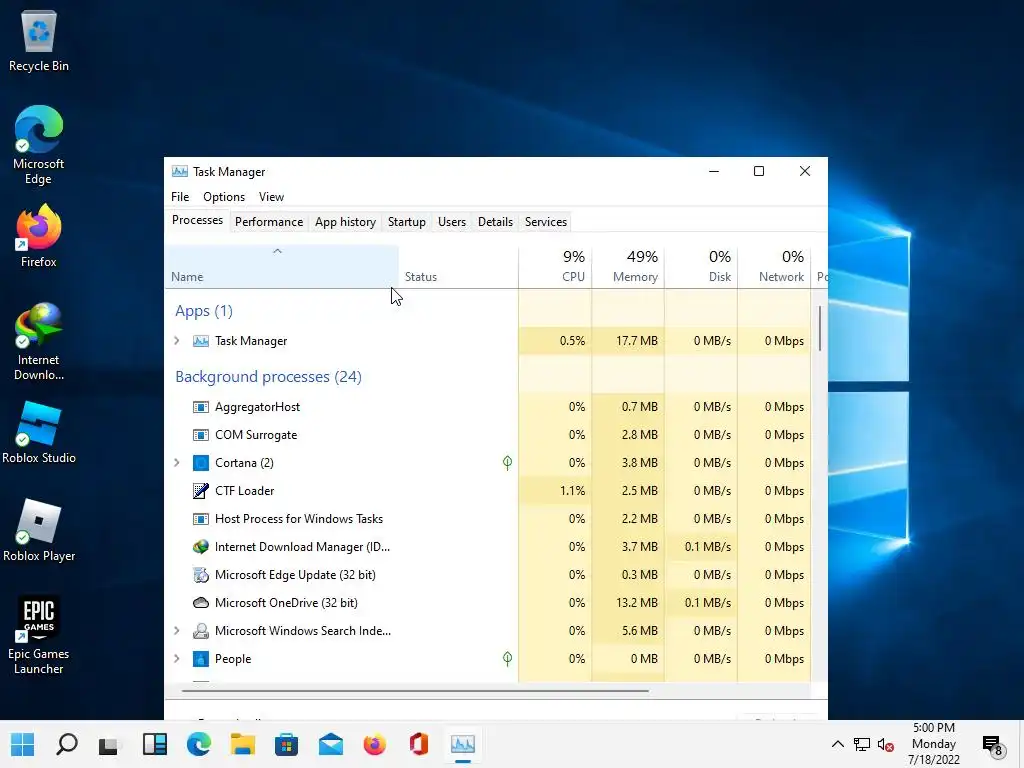Click the Microsoft OneDrive cloud icon
1024x768 pixels.
tap(200, 603)
